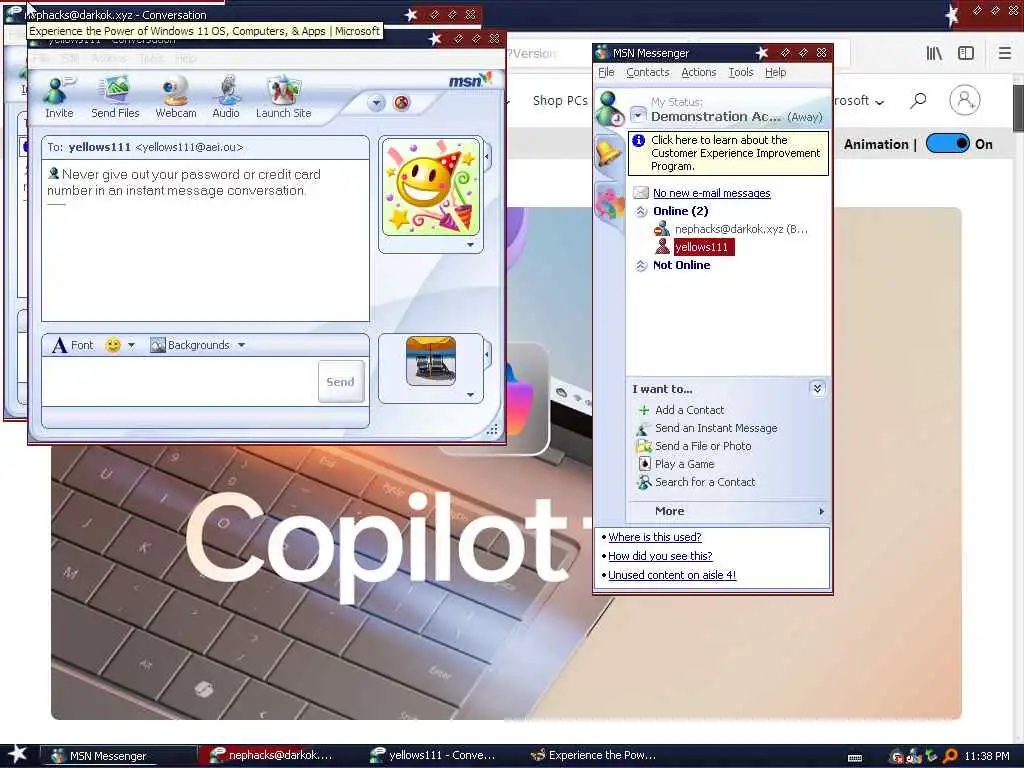
Task: Click the taskbar clock 11:38 PM
Action: pos(987,756)
